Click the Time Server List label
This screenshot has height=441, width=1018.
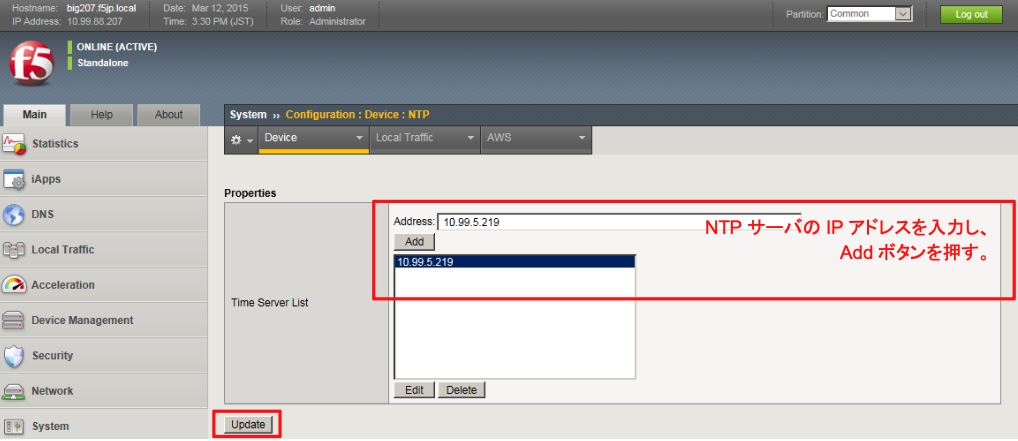(269, 303)
